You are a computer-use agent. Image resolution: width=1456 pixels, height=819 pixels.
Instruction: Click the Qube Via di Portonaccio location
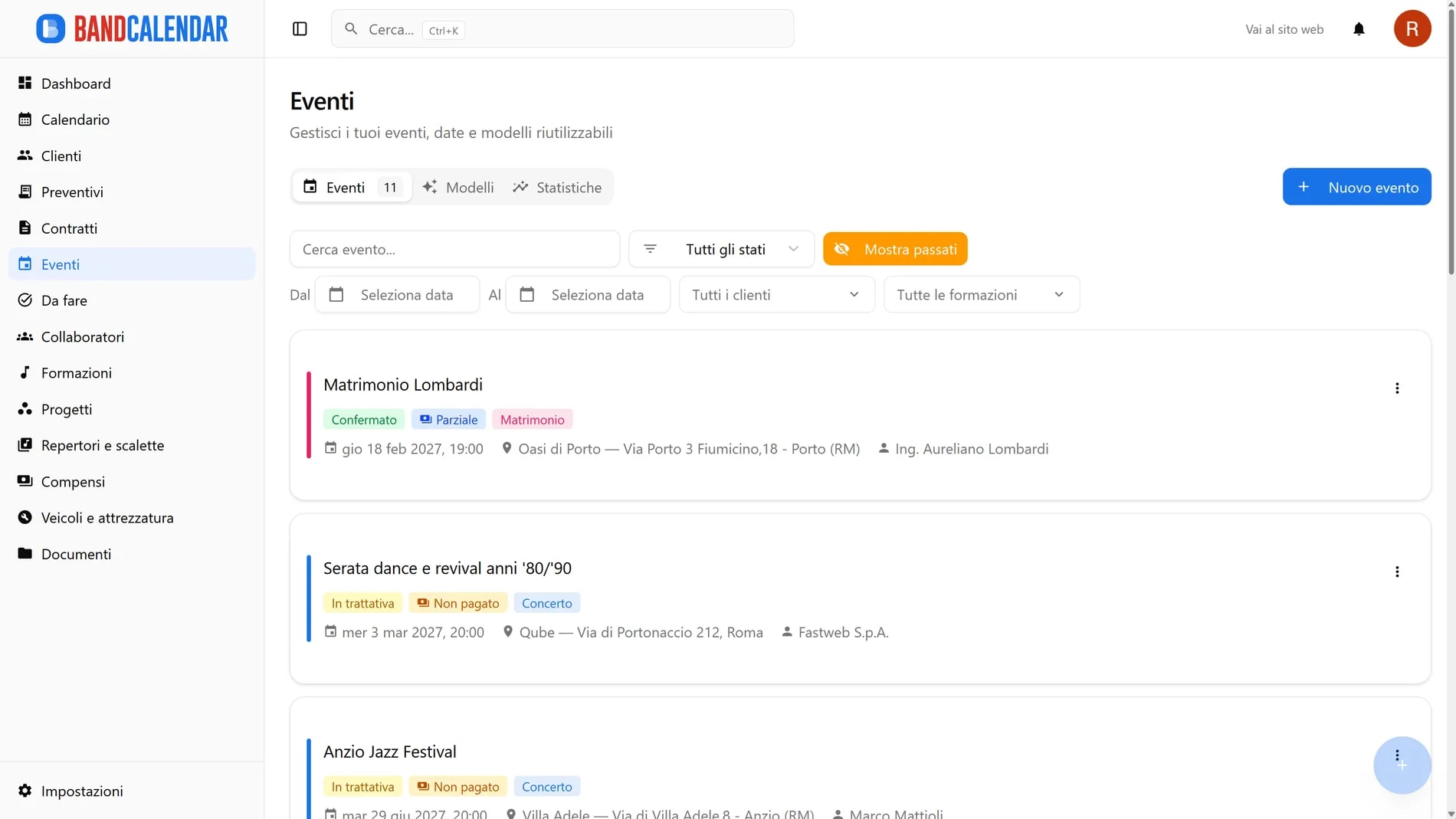click(x=633, y=633)
